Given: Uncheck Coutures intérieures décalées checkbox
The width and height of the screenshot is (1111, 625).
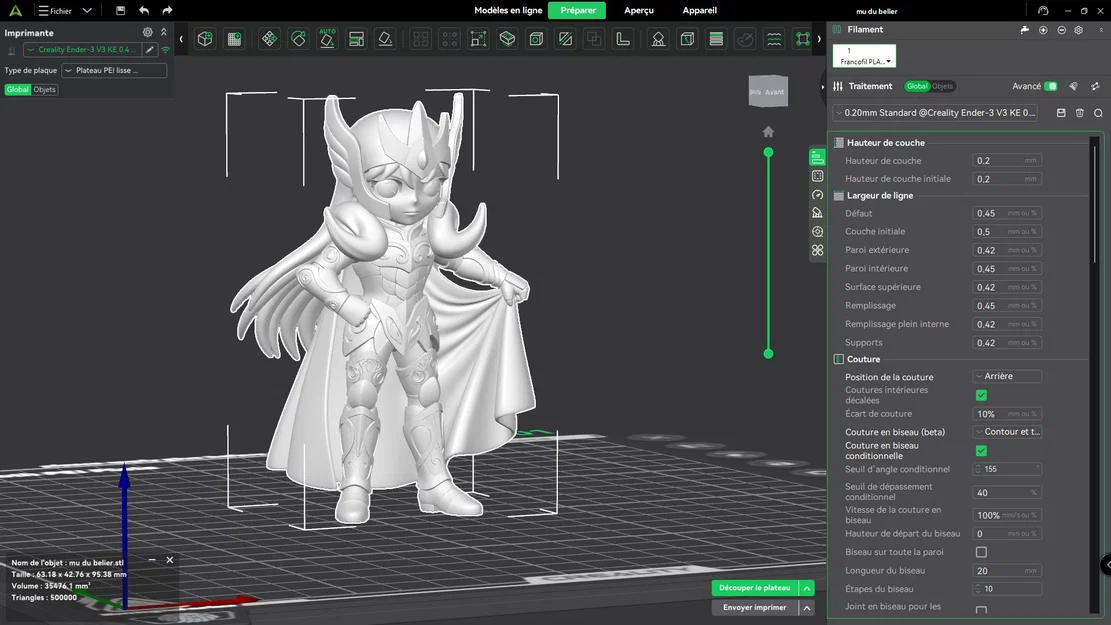Looking at the screenshot, I should point(981,395).
